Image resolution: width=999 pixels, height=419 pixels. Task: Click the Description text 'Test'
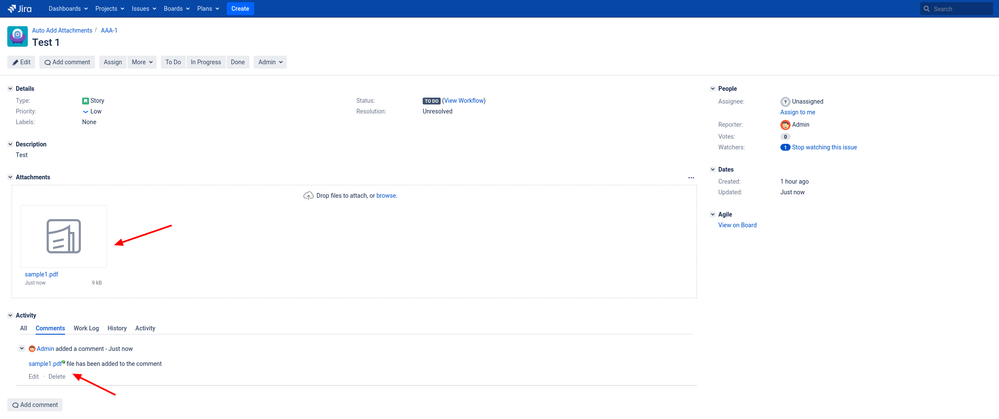21,155
